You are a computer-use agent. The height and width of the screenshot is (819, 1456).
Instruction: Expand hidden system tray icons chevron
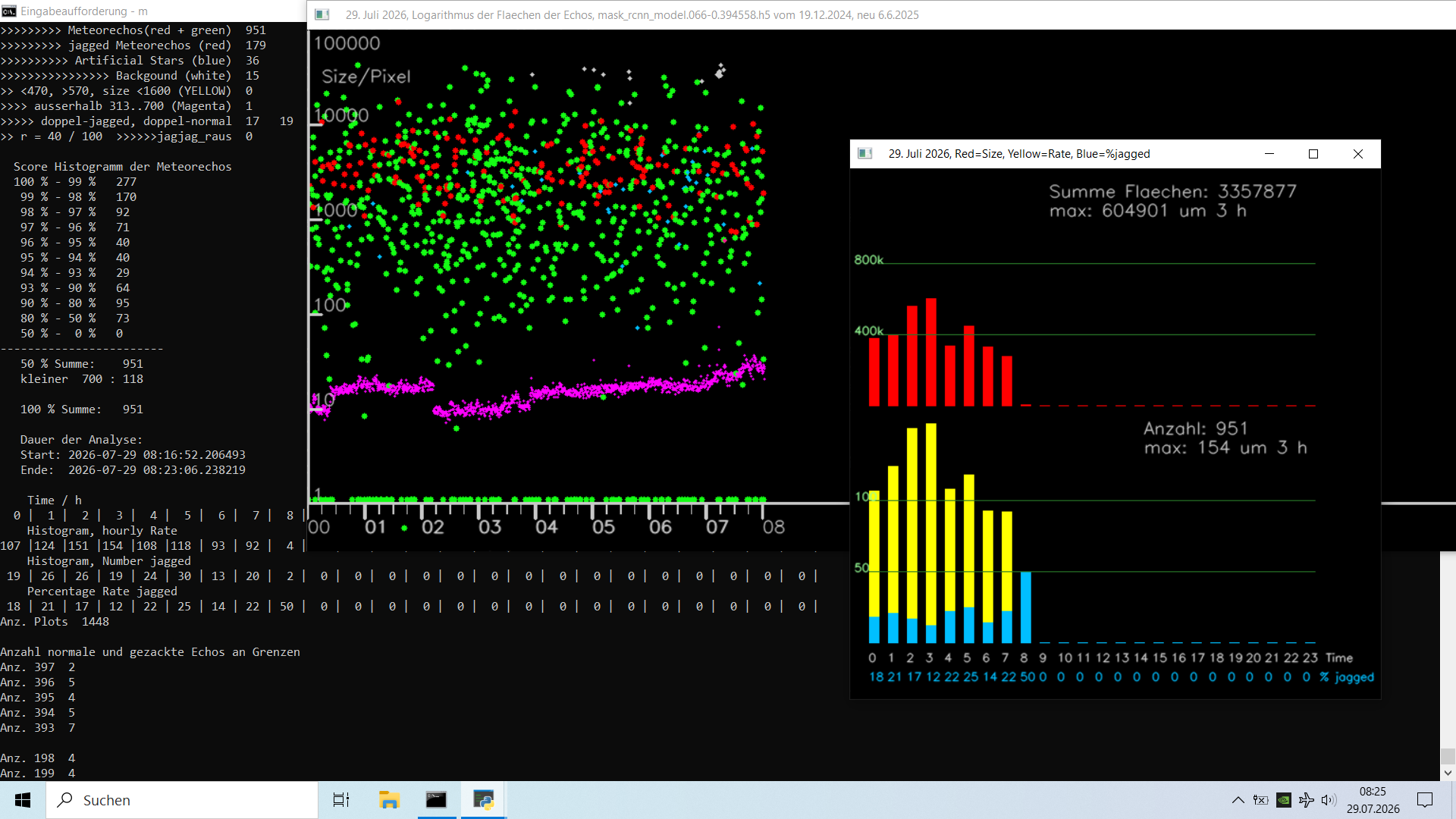coord(1238,800)
